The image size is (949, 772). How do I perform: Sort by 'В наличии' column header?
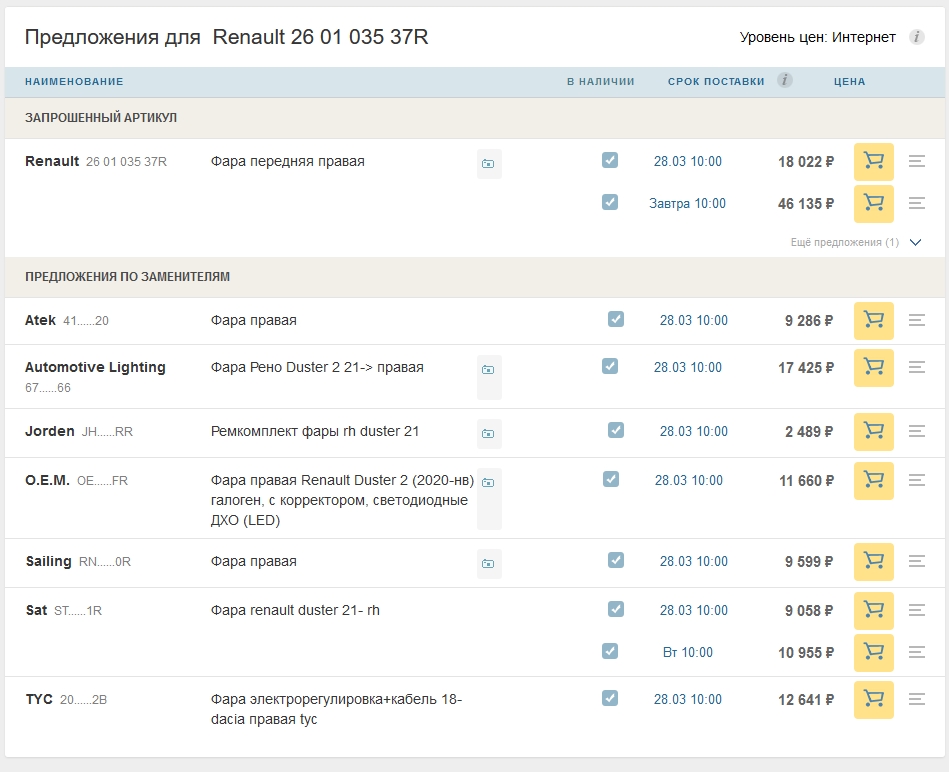coord(600,82)
